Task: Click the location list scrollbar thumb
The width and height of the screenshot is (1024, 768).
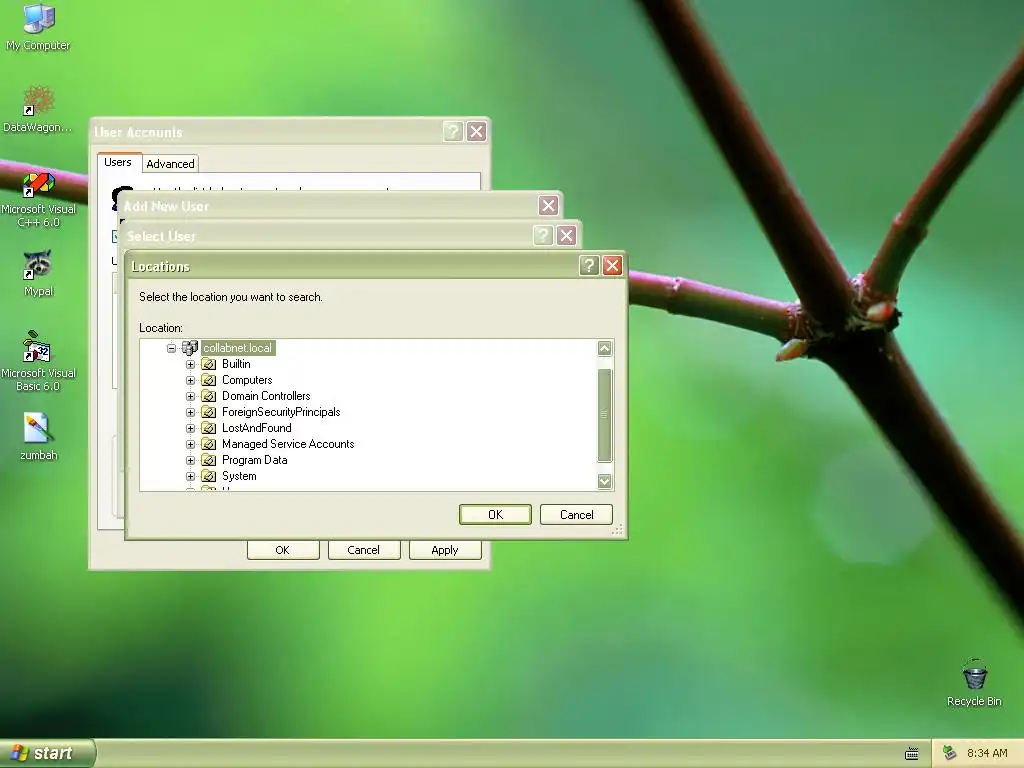Action: 605,415
